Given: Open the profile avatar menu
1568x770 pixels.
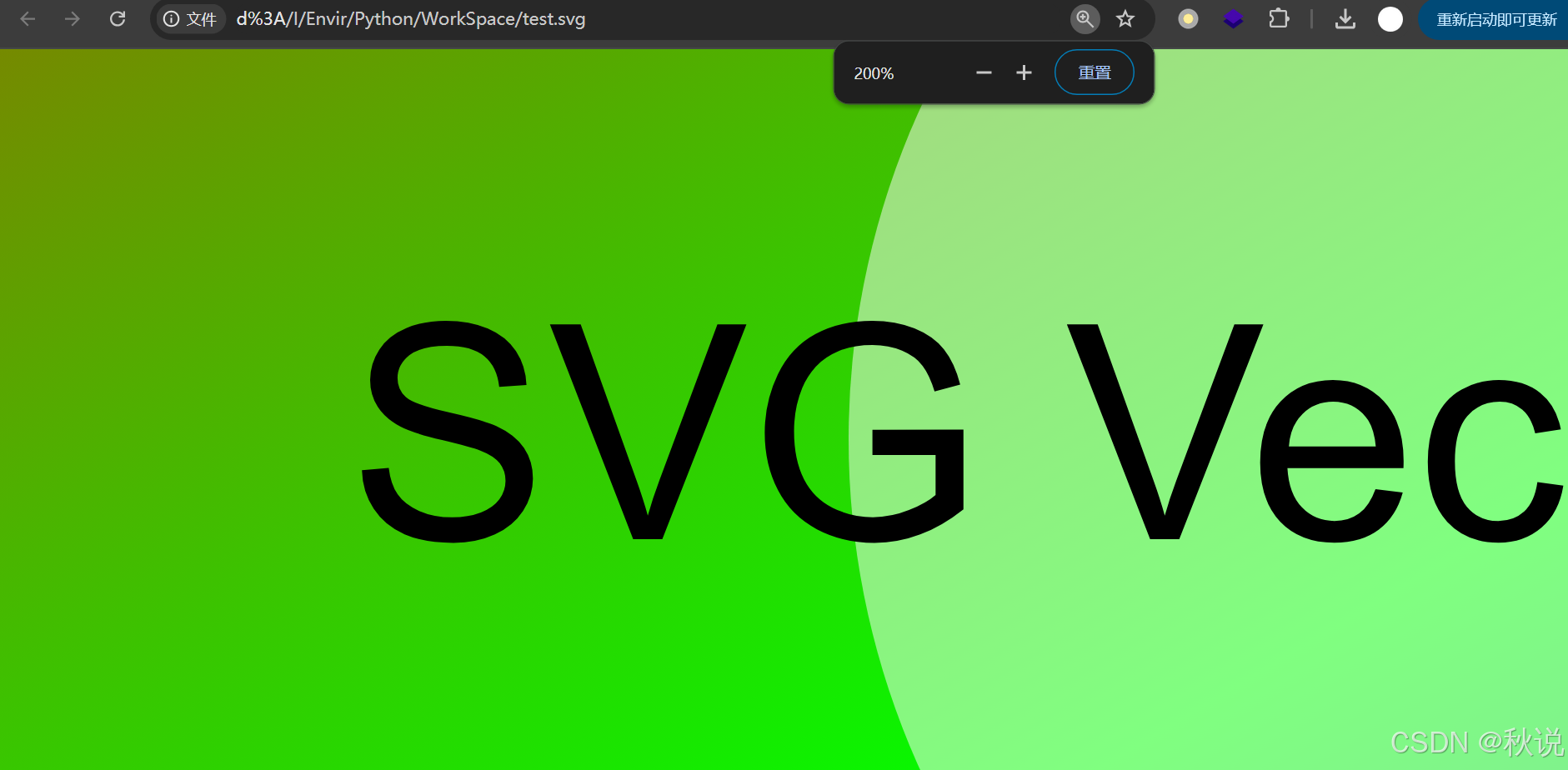Looking at the screenshot, I should click(x=1390, y=19).
